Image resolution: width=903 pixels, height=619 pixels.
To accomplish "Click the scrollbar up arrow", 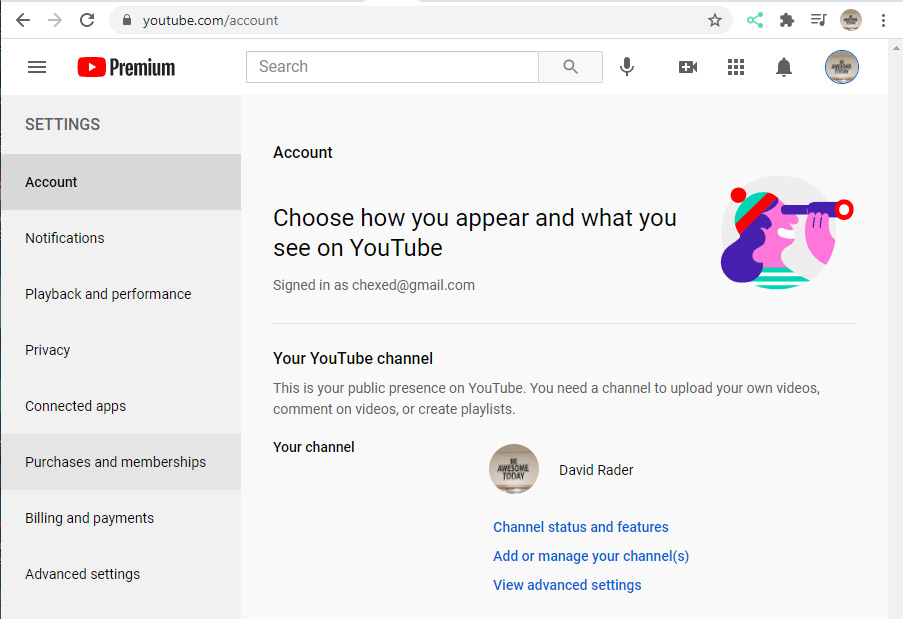I will tap(896, 48).
